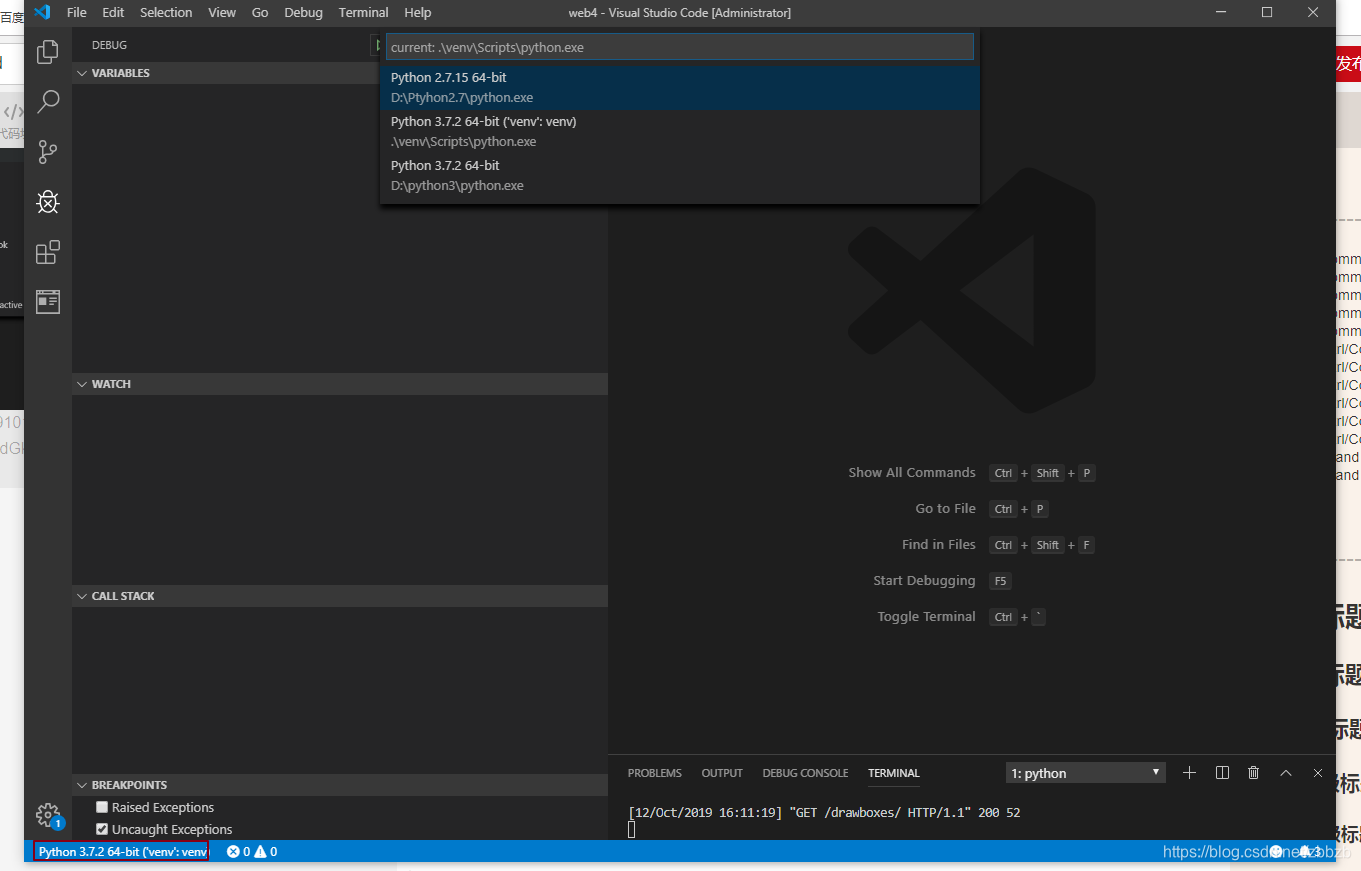Open the File menu
The image size is (1361, 871).
pyautogui.click(x=77, y=12)
